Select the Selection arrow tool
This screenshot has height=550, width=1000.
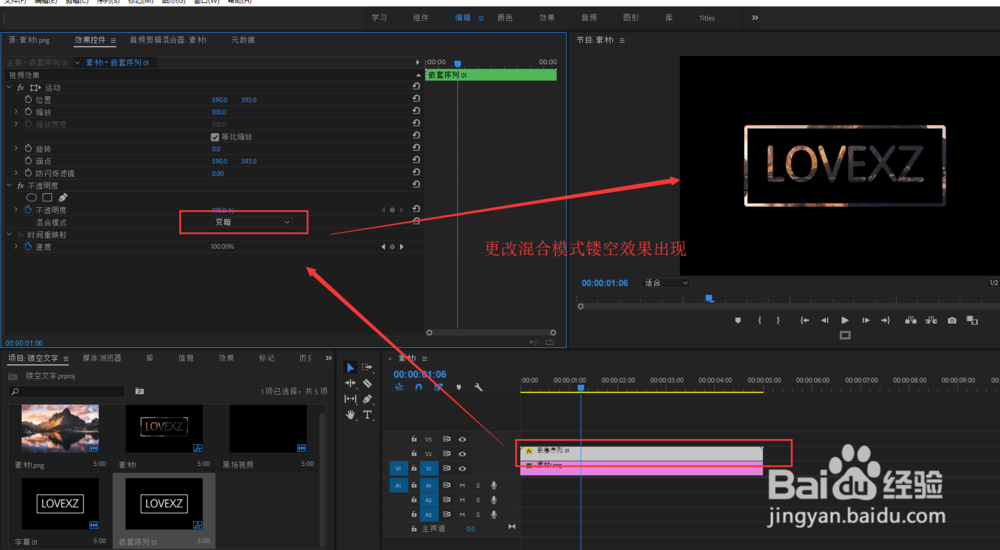(x=350, y=368)
